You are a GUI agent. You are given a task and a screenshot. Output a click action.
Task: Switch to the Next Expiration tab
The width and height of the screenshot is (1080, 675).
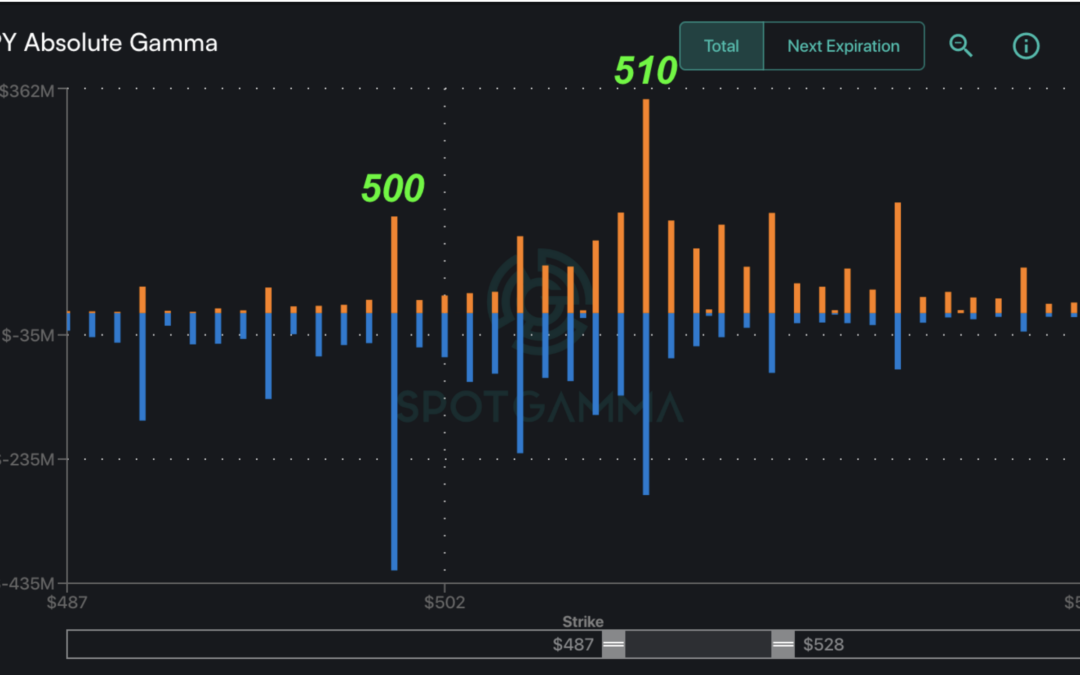point(843,46)
